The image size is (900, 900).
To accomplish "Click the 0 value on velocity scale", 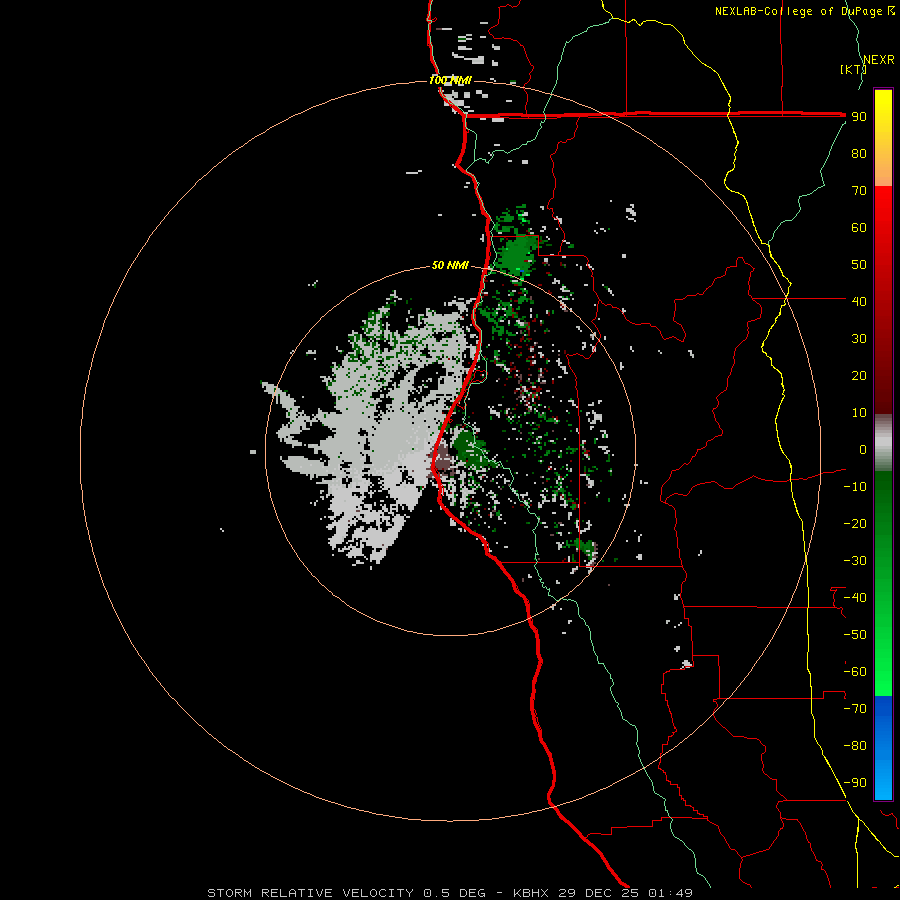I will tap(863, 450).
